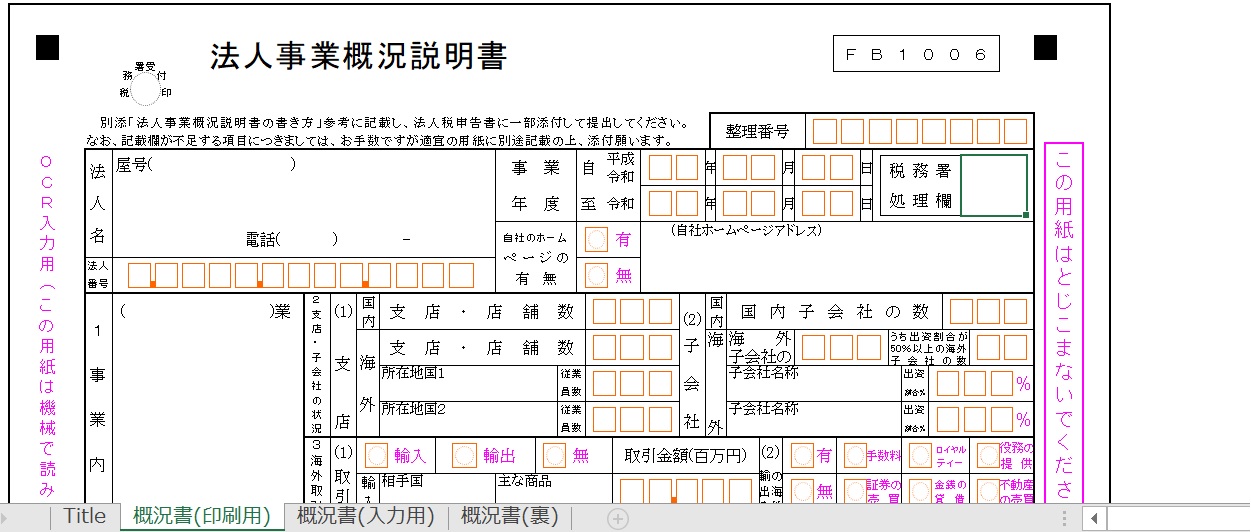Click the 法人事業概況説明書 title text
This screenshot has width=1251, height=532.
(x=359, y=56)
